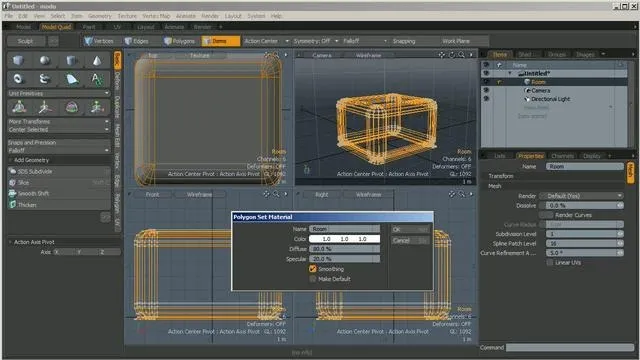Collapse the Untitled scene tree
Image resolution: width=640 pixels, height=360 pixels.
(x=510, y=73)
